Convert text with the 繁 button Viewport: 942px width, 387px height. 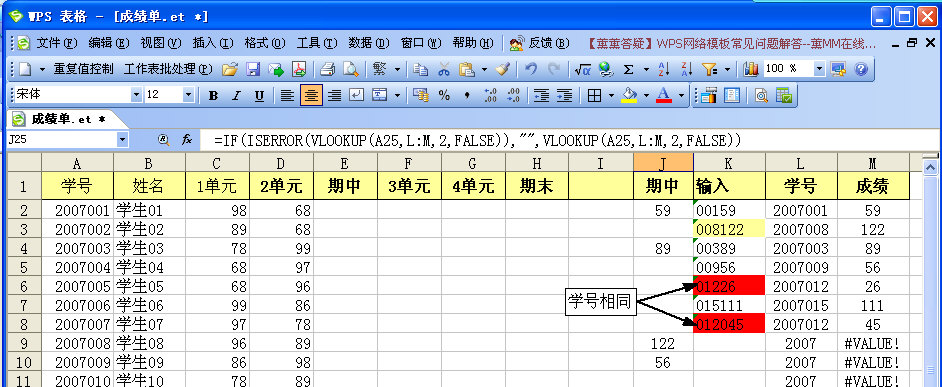tap(379, 70)
